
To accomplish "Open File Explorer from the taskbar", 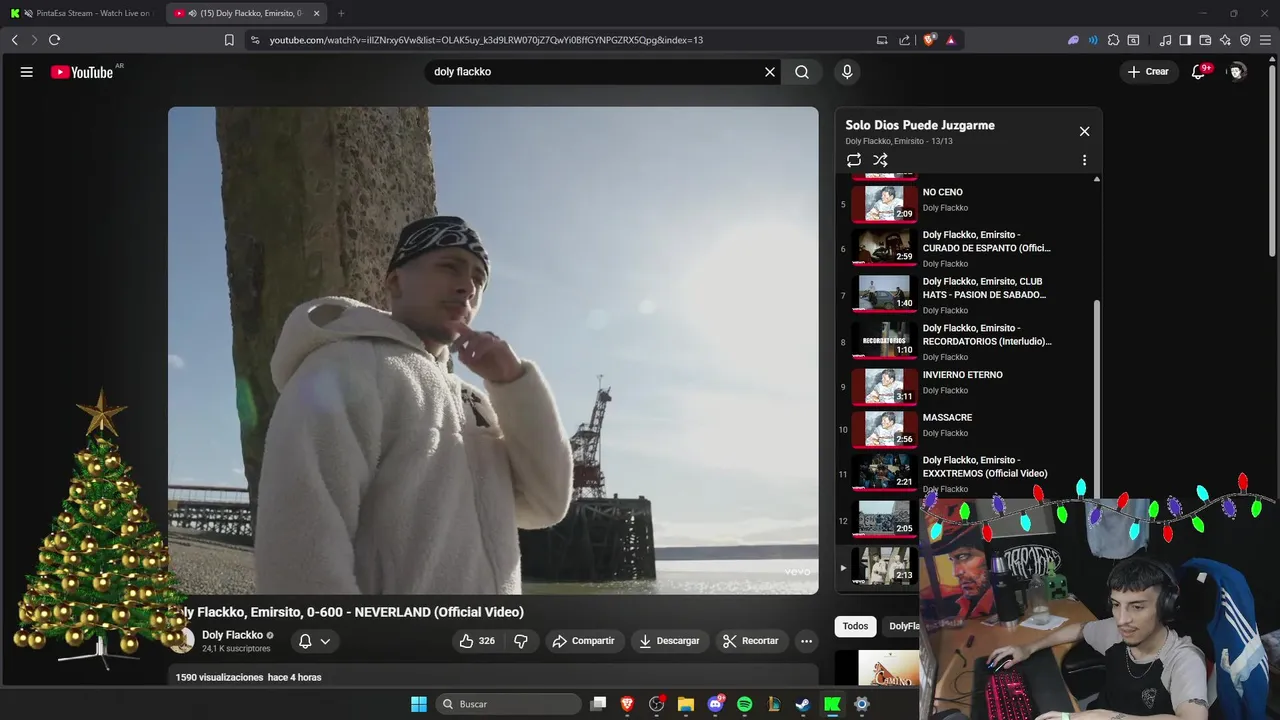I will (686, 704).
